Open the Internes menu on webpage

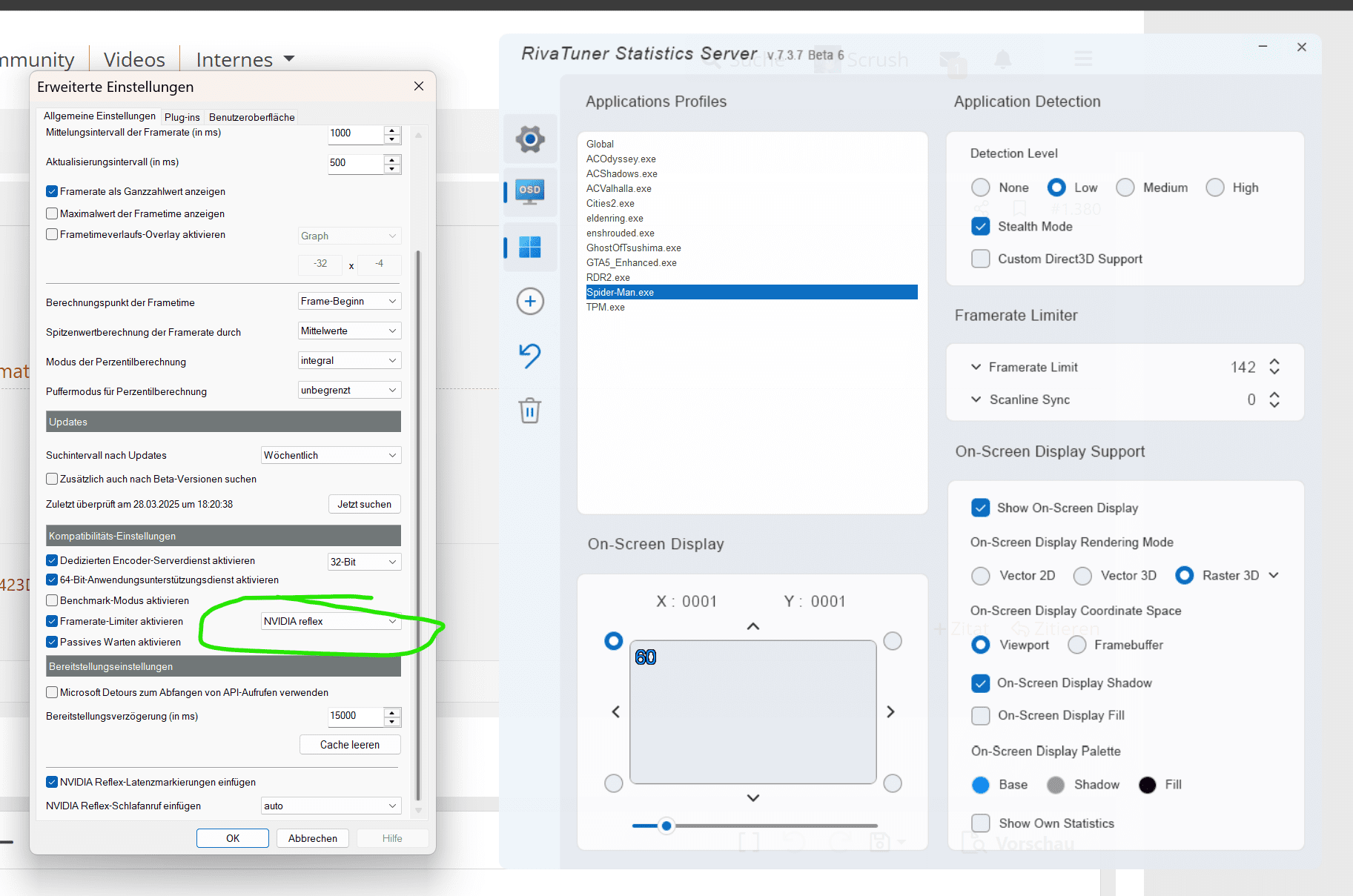(x=245, y=59)
